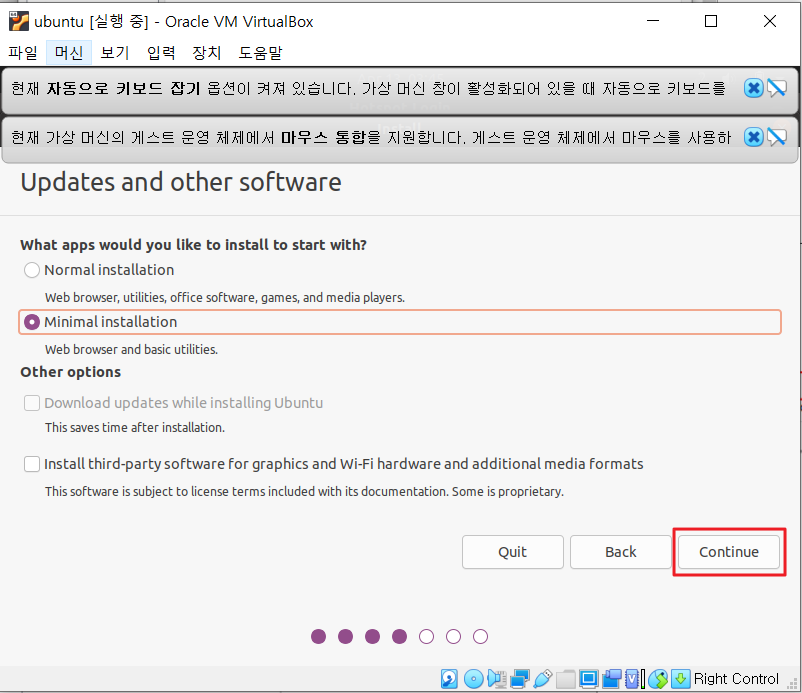Viewport: 802px width, 693px height.
Task: Click the "Updates and other software" heading
Action: point(181,183)
